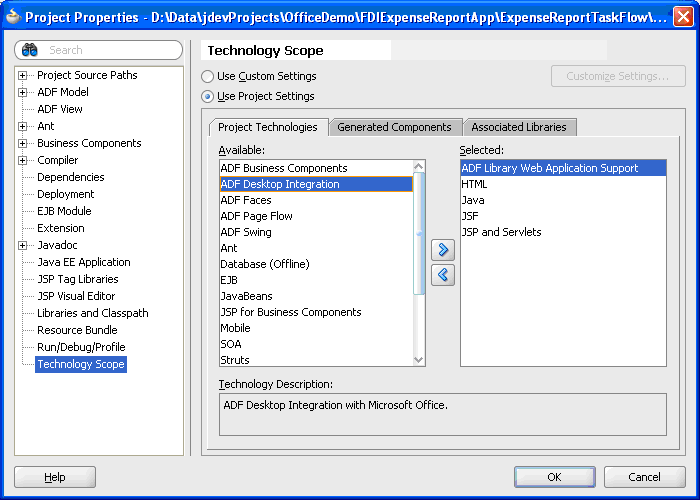Select Dependencies in the tree
Viewport: 700px width, 500px height.
(x=71, y=177)
